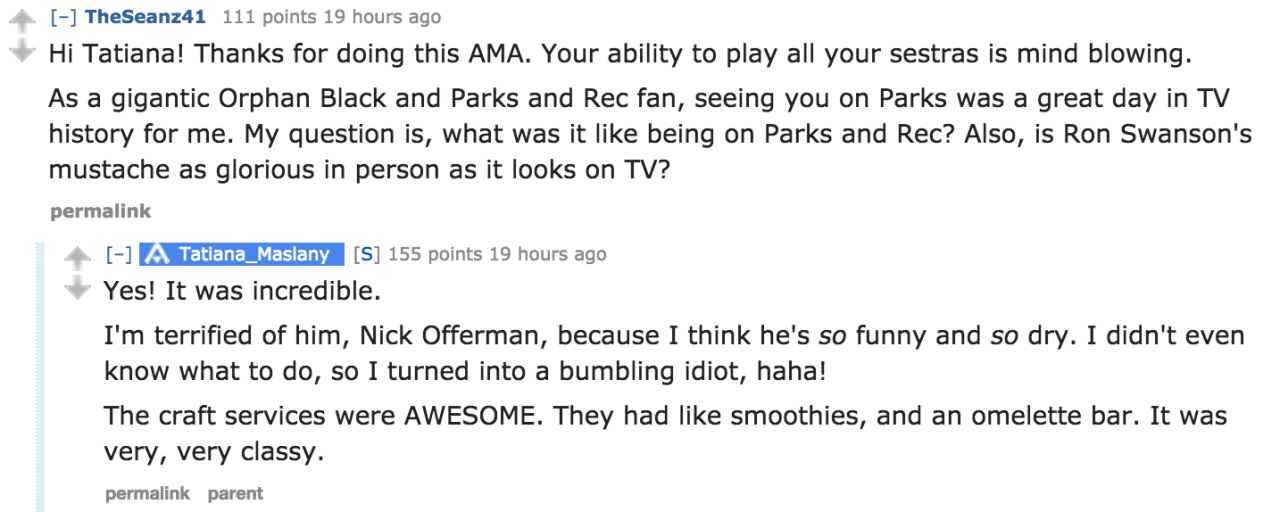
Task: Click the [S] submitter tag
Action: 366,254
